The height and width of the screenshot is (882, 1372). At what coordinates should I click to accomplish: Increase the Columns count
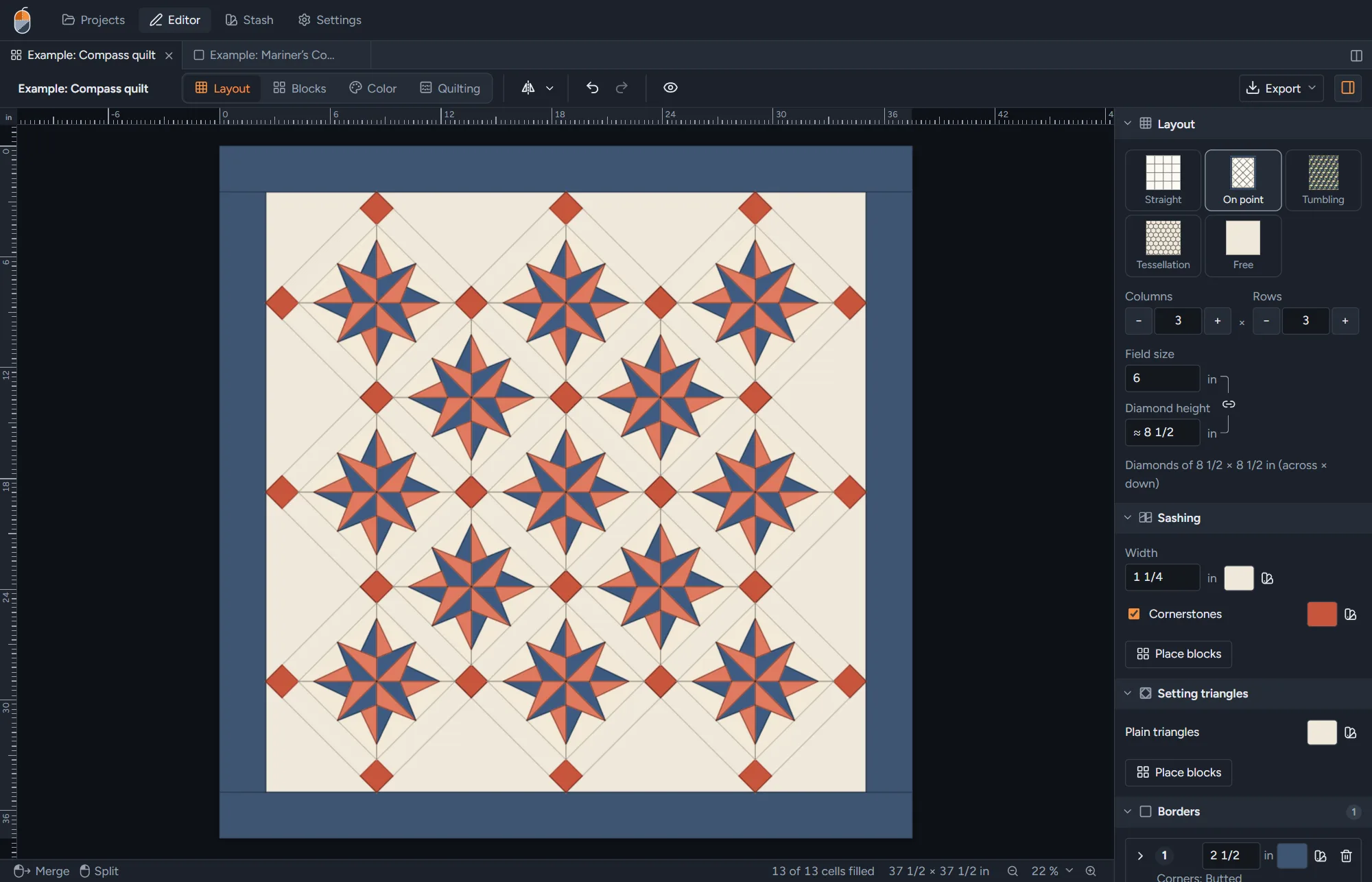coord(1218,321)
